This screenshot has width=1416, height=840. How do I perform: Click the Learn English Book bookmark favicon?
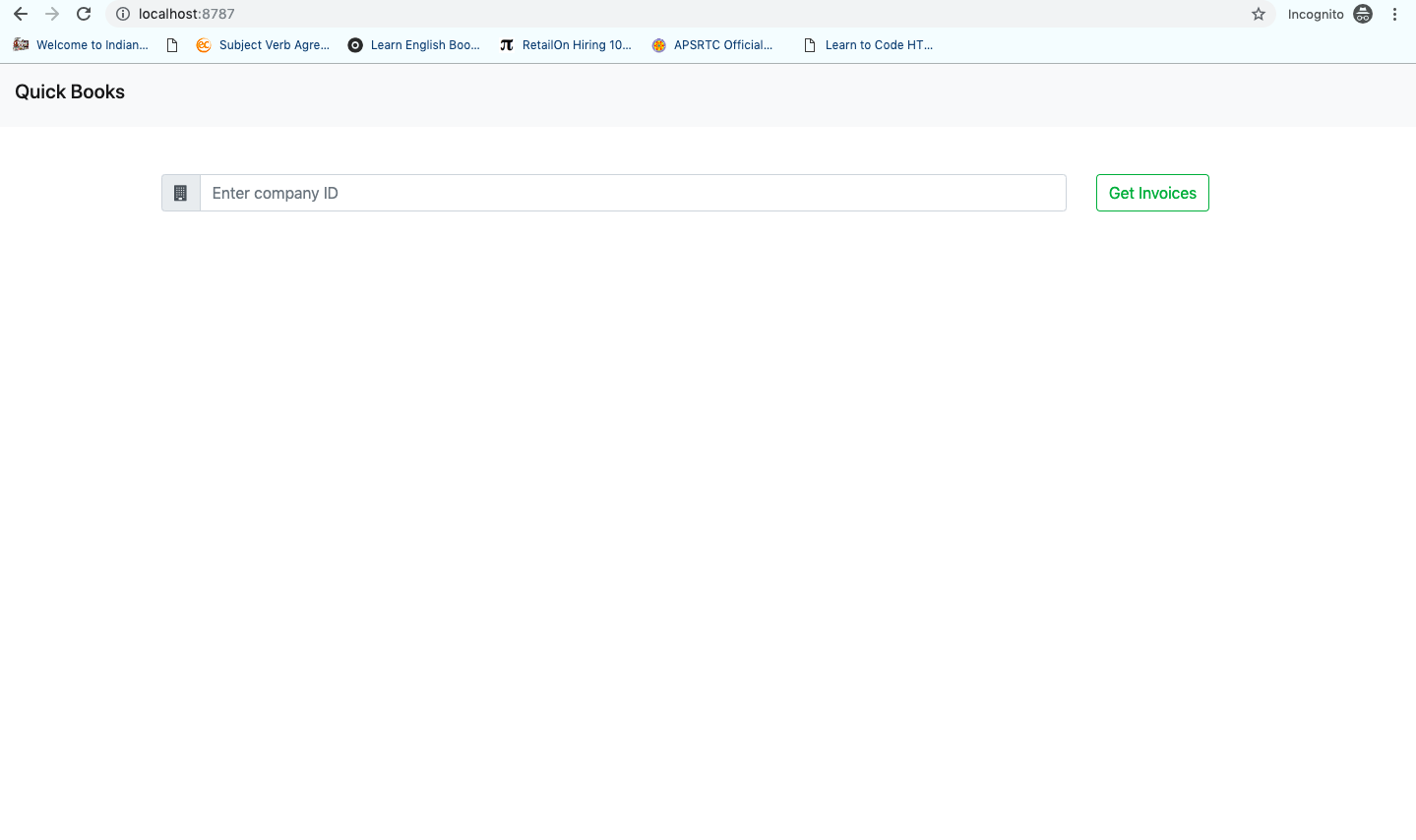(x=355, y=44)
